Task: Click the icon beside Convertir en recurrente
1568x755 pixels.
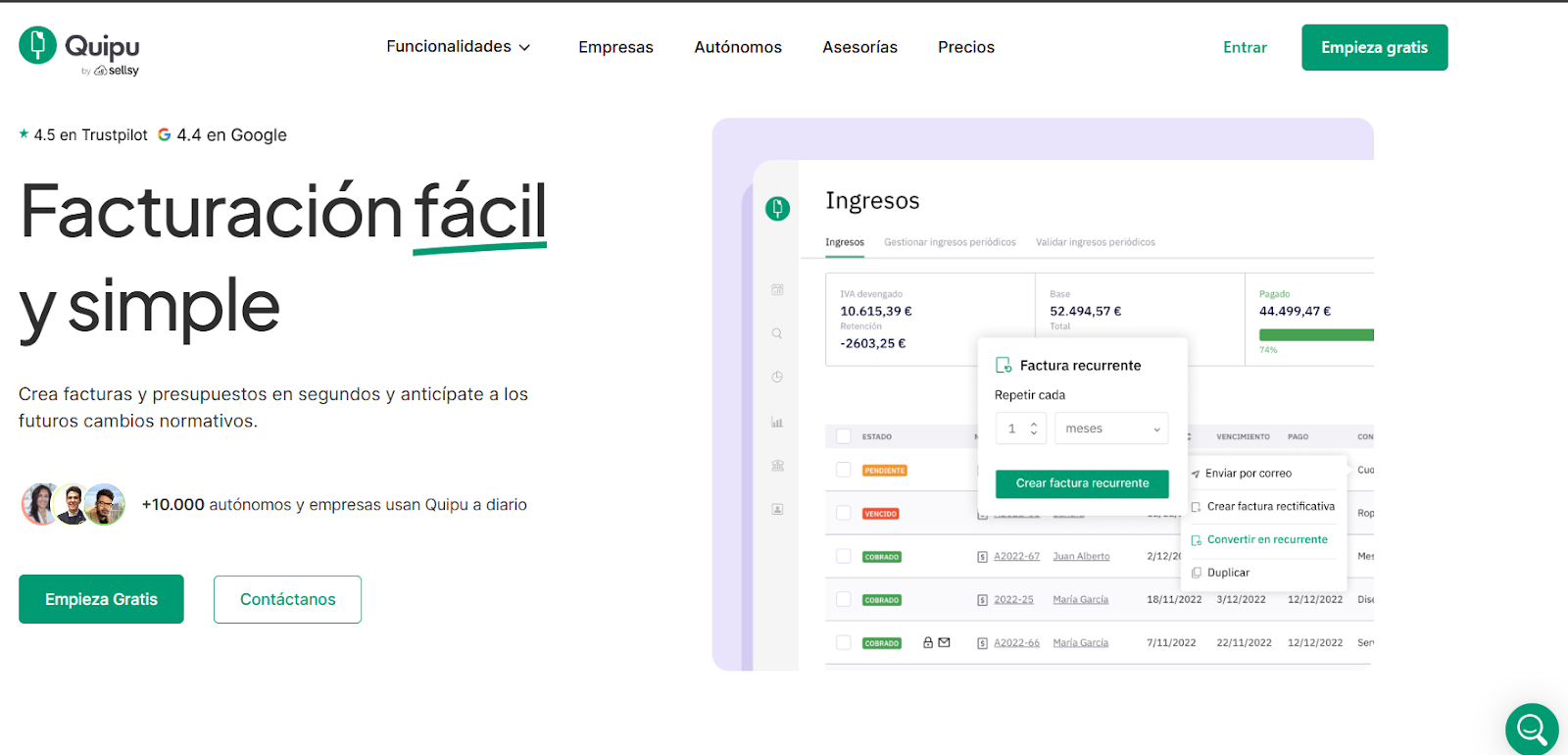Action: point(1196,540)
